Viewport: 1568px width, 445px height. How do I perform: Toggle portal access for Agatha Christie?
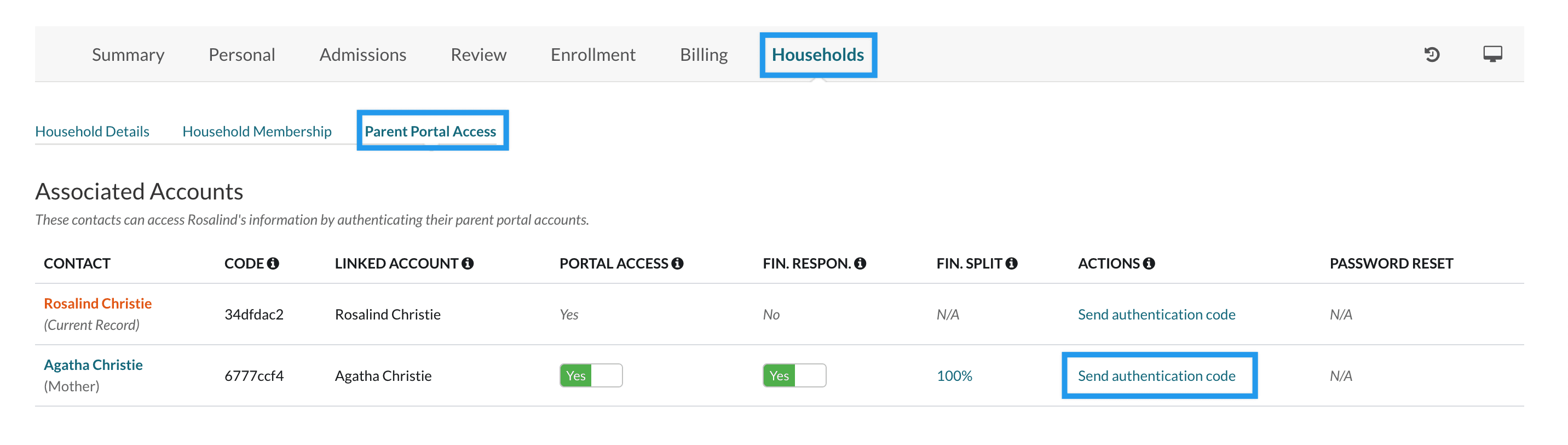coord(590,375)
